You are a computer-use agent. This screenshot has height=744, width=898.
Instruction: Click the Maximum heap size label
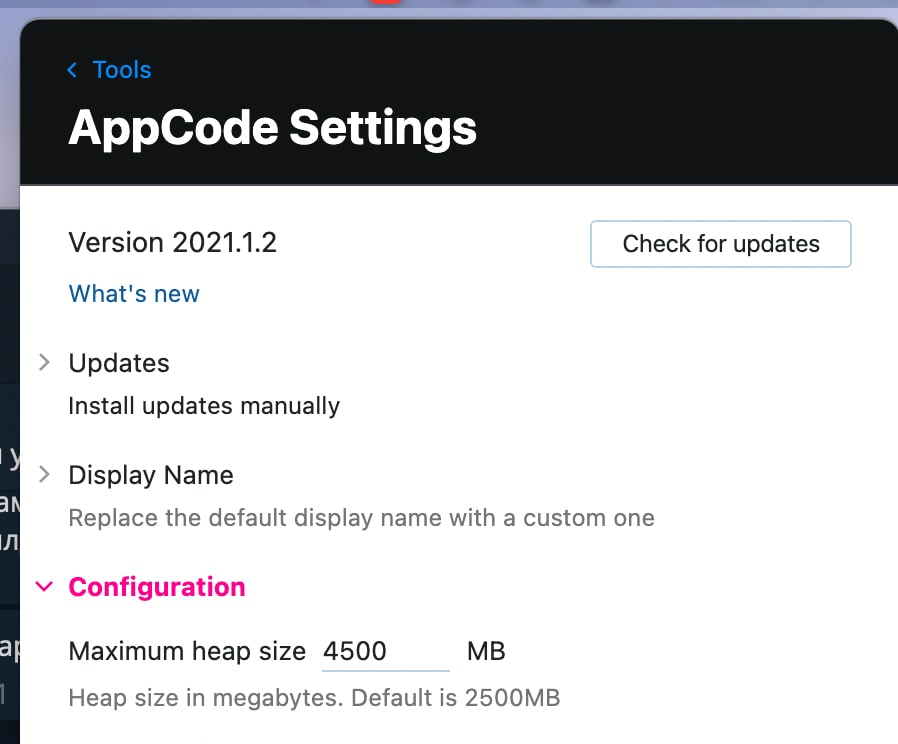pyautogui.click(x=187, y=652)
